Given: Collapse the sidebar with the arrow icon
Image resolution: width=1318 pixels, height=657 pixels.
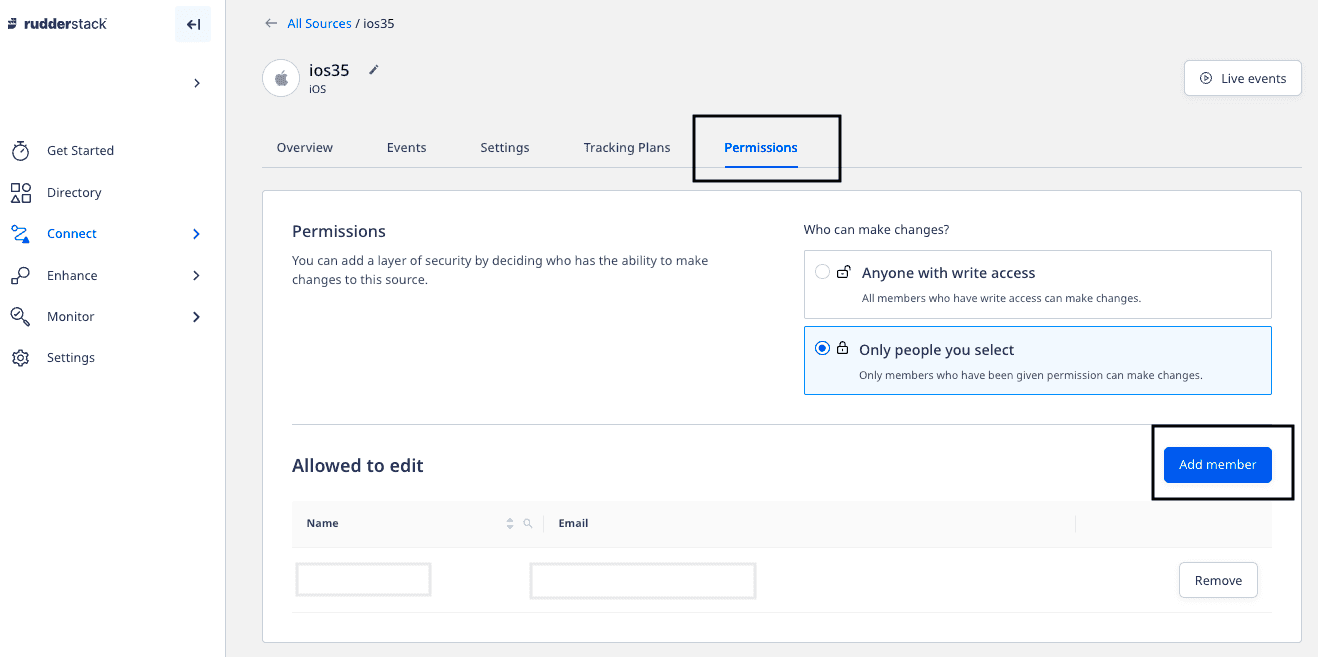Looking at the screenshot, I should coord(193,24).
